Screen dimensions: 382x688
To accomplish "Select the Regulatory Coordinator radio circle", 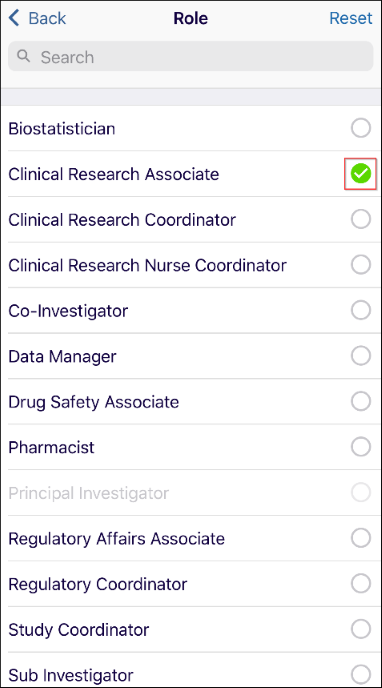I will pyautogui.click(x=361, y=584).
